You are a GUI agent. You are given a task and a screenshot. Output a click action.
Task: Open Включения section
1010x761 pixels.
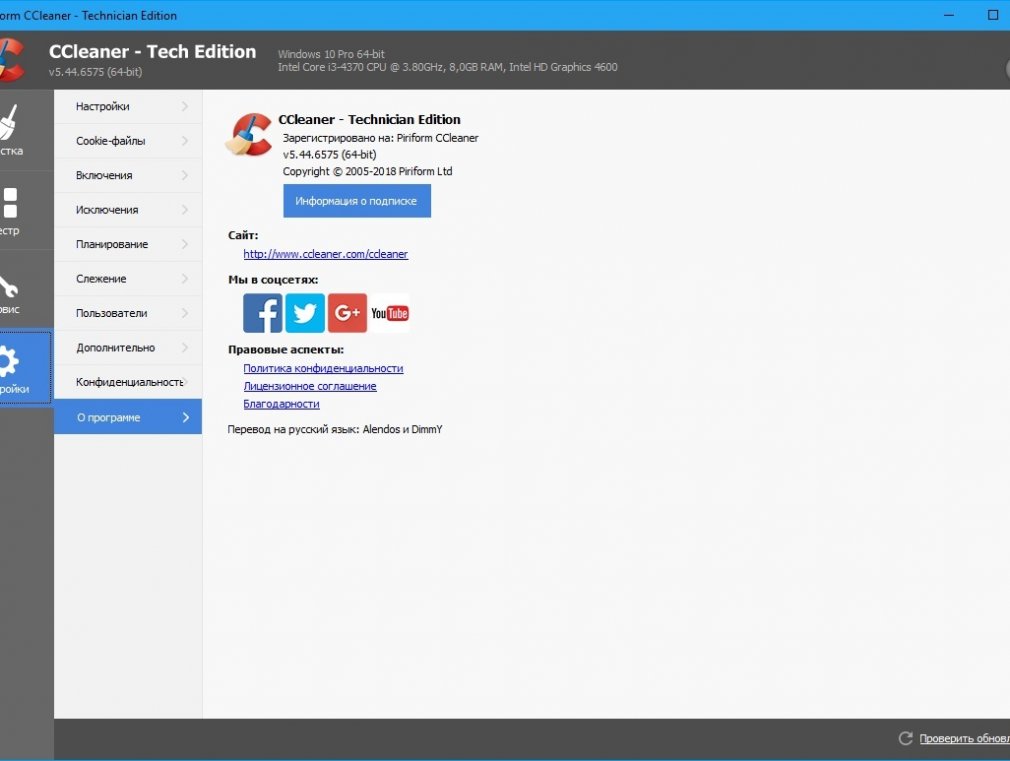tap(128, 175)
